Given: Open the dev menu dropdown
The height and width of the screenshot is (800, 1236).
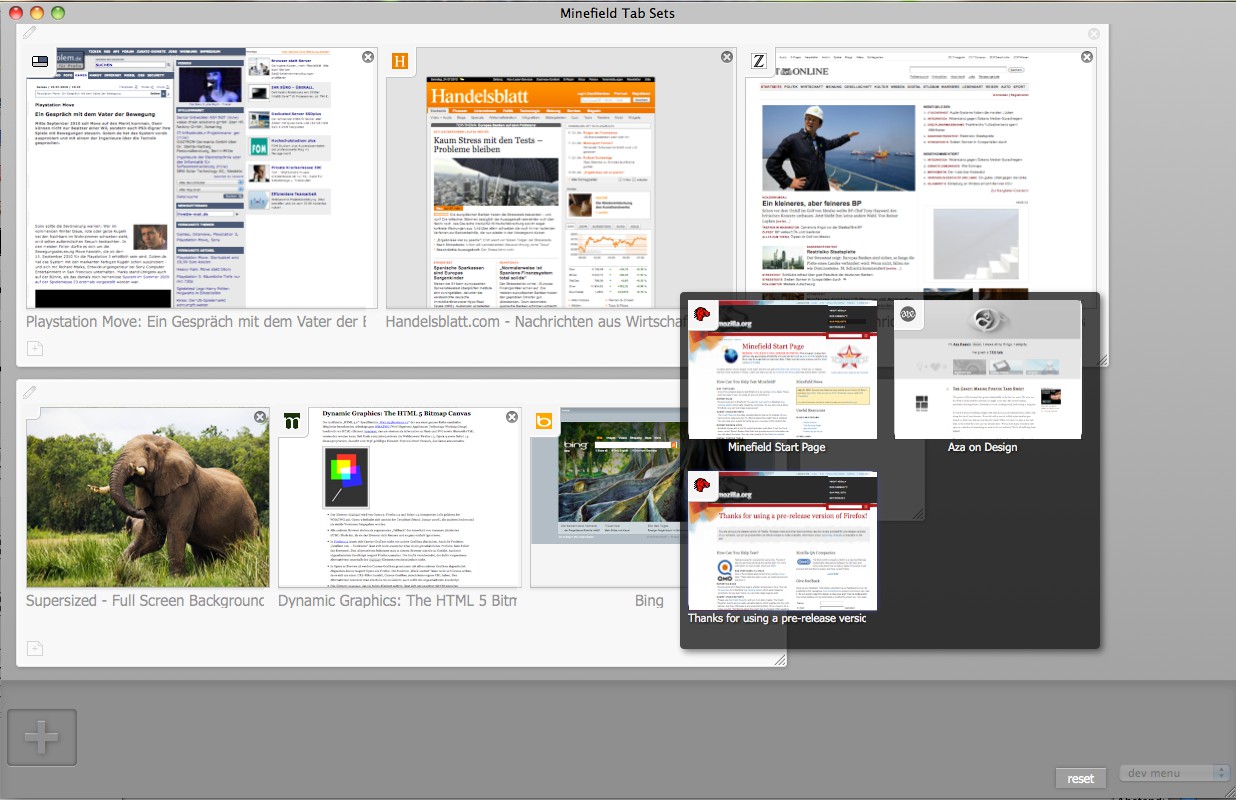Looking at the screenshot, I should point(1174,773).
